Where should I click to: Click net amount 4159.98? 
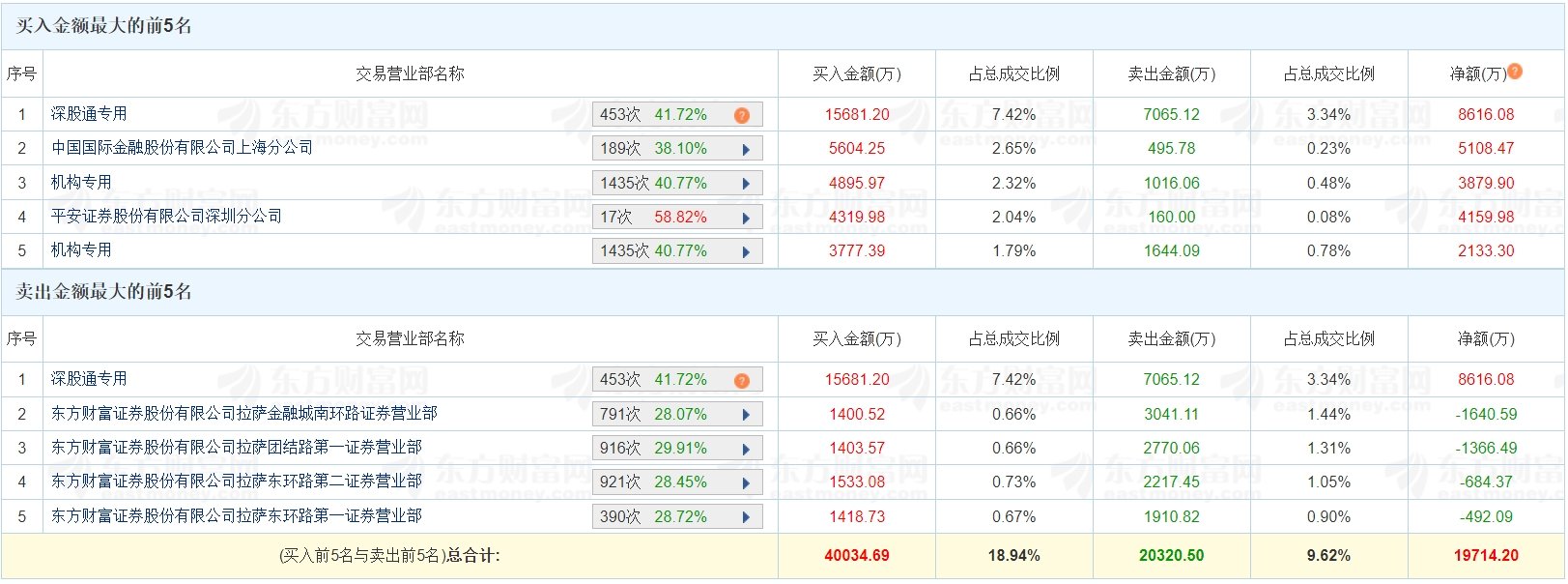pyautogui.click(x=1486, y=217)
